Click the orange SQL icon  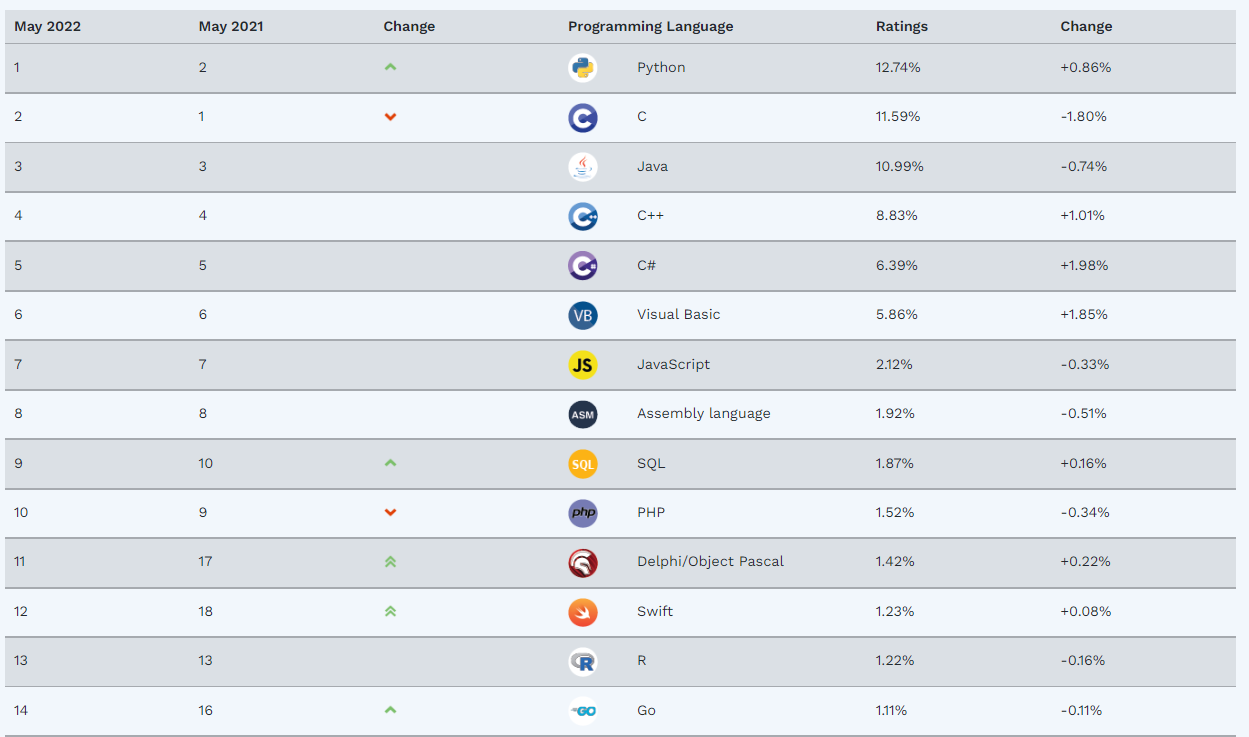click(x=582, y=464)
